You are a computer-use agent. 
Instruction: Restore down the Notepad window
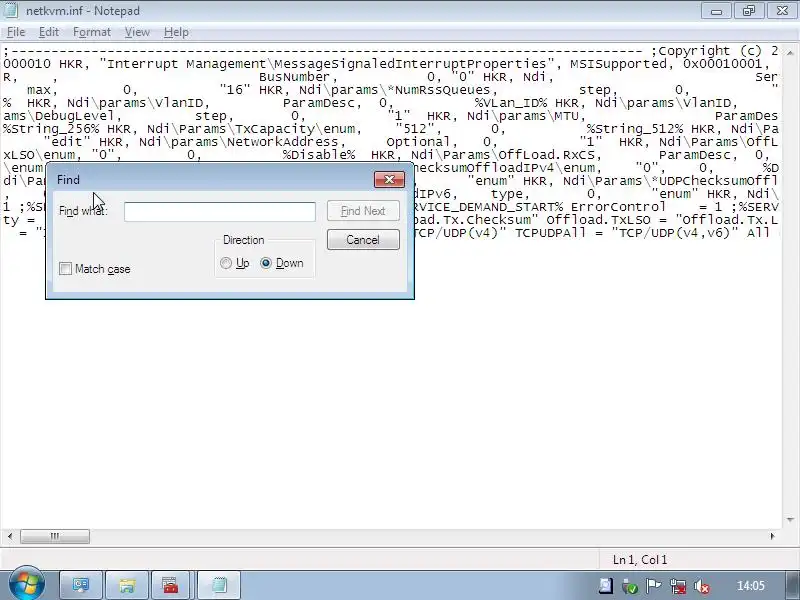click(748, 11)
